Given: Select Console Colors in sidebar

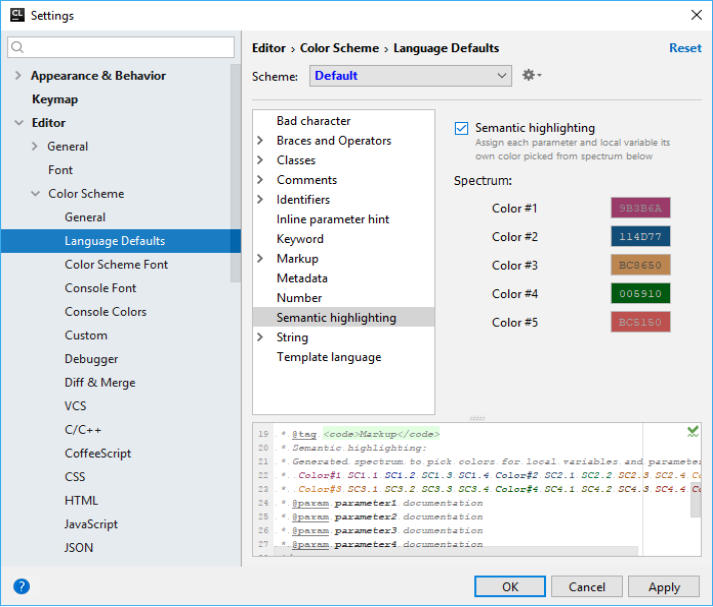Looking at the screenshot, I should pyautogui.click(x=105, y=312).
